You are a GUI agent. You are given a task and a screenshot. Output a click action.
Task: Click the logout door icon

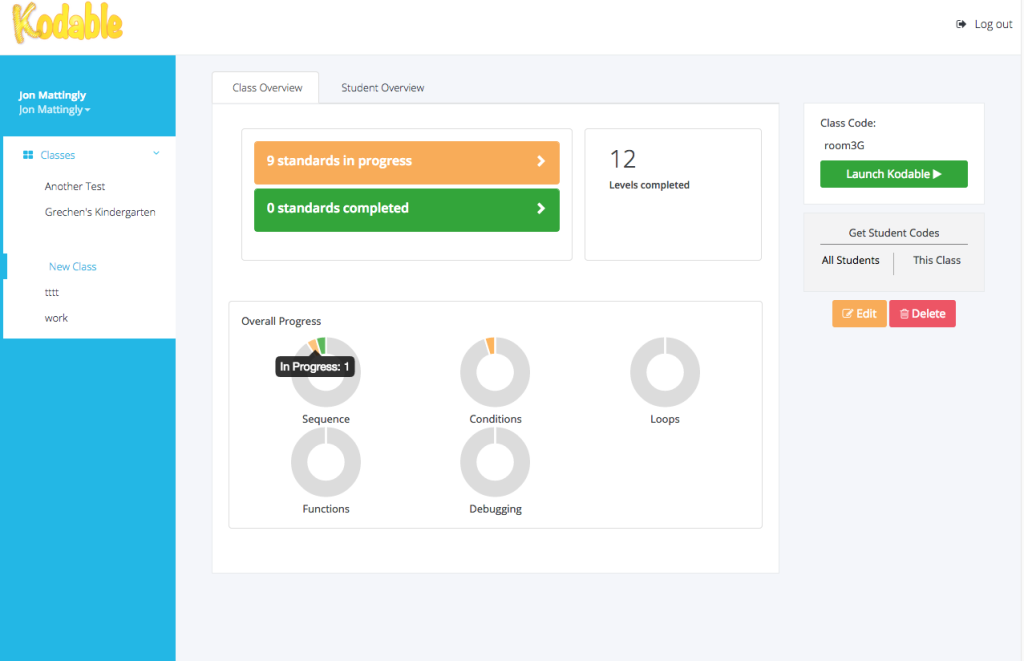pyautogui.click(x=961, y=23)
